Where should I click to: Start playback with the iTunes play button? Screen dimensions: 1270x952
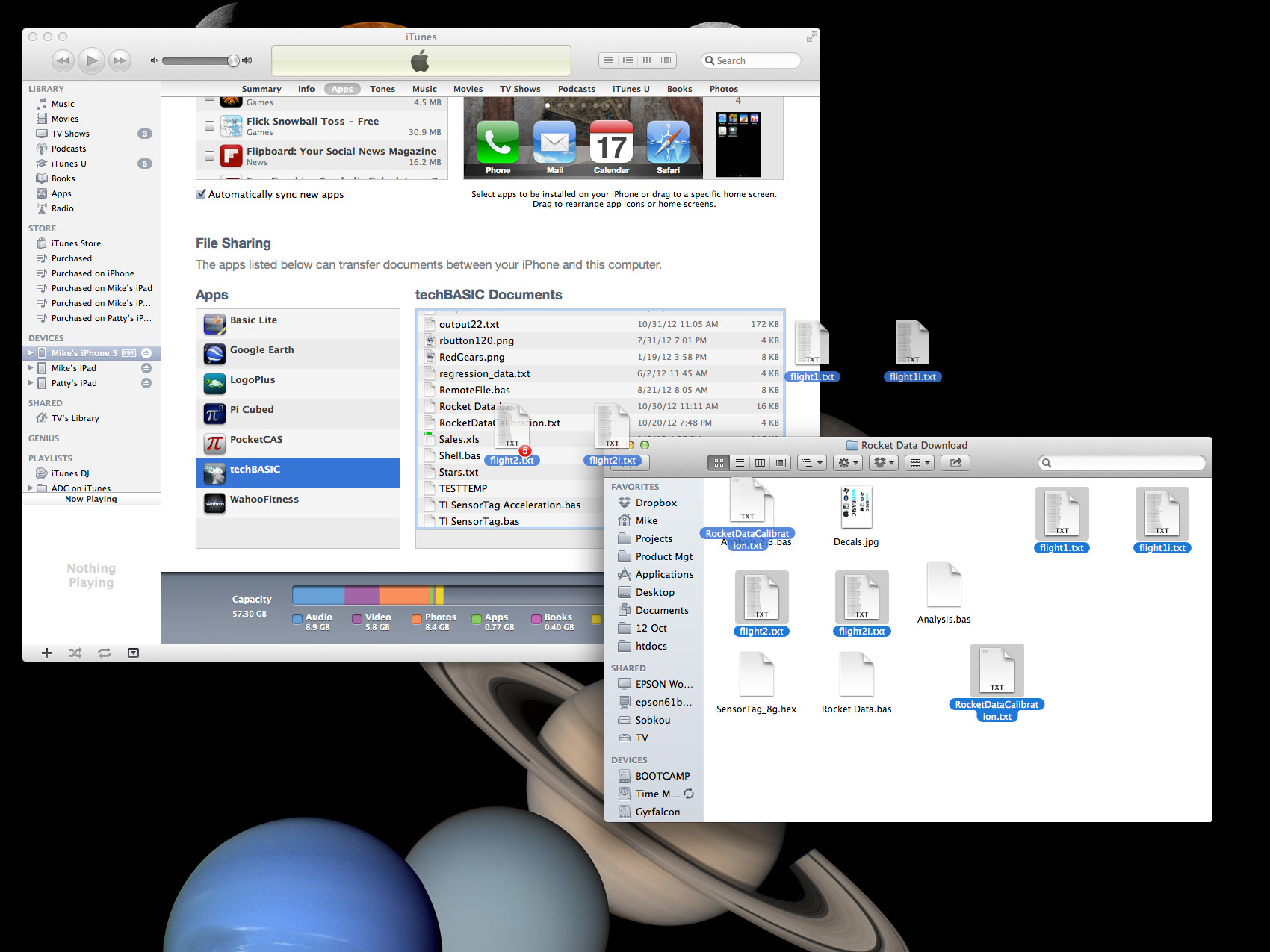(91, 60)
